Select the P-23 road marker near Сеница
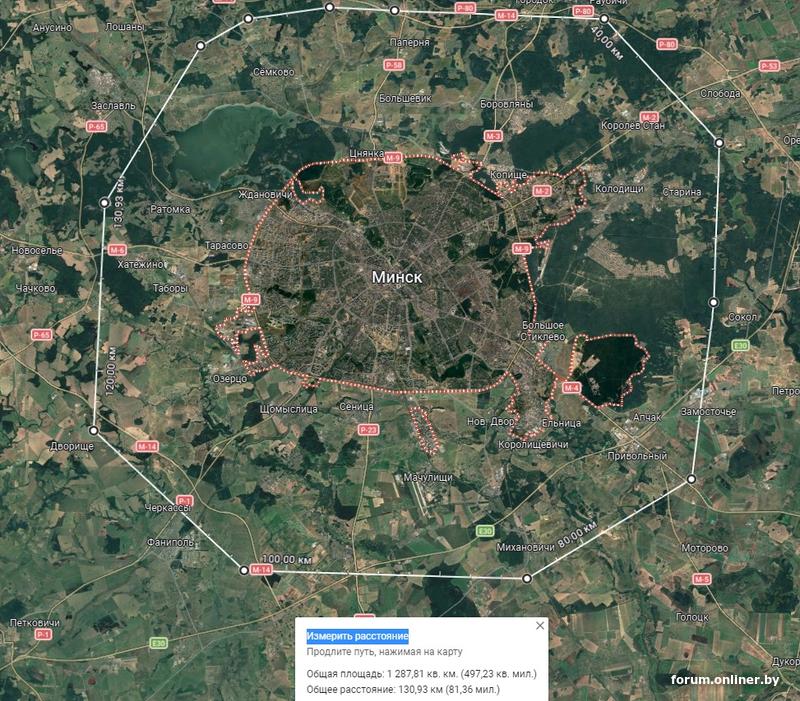Screen dimensions: 800x701 pos(368,430)
